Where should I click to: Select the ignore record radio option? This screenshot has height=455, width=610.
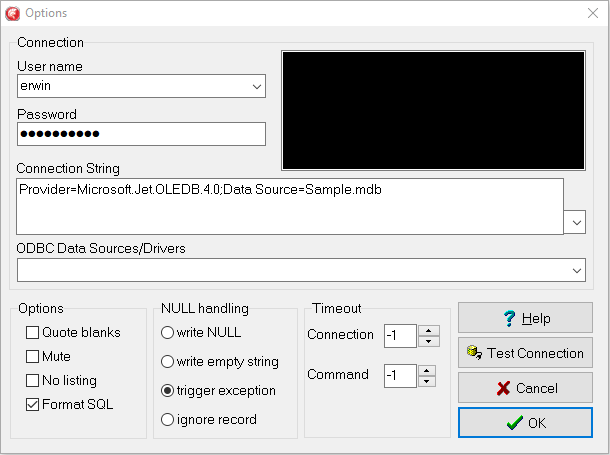[x=167, y=419]
